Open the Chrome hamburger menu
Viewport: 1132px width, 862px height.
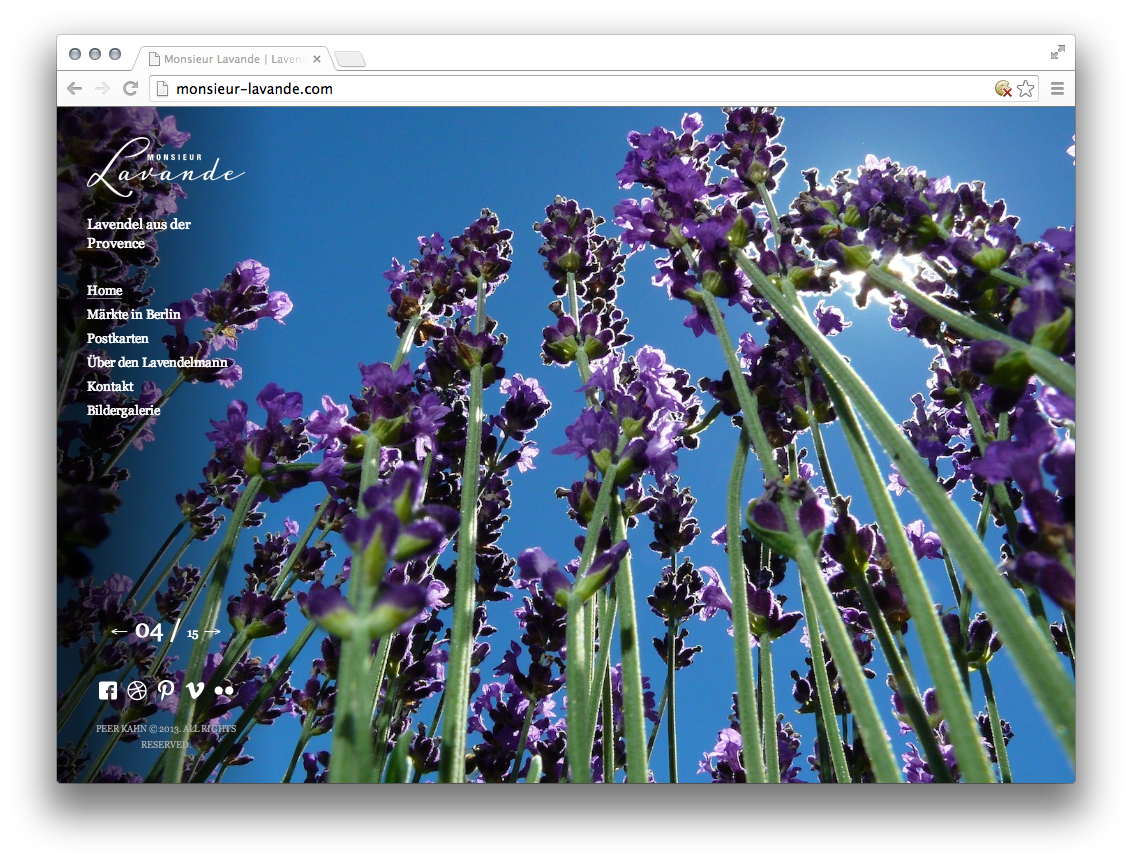(1057, 89)
